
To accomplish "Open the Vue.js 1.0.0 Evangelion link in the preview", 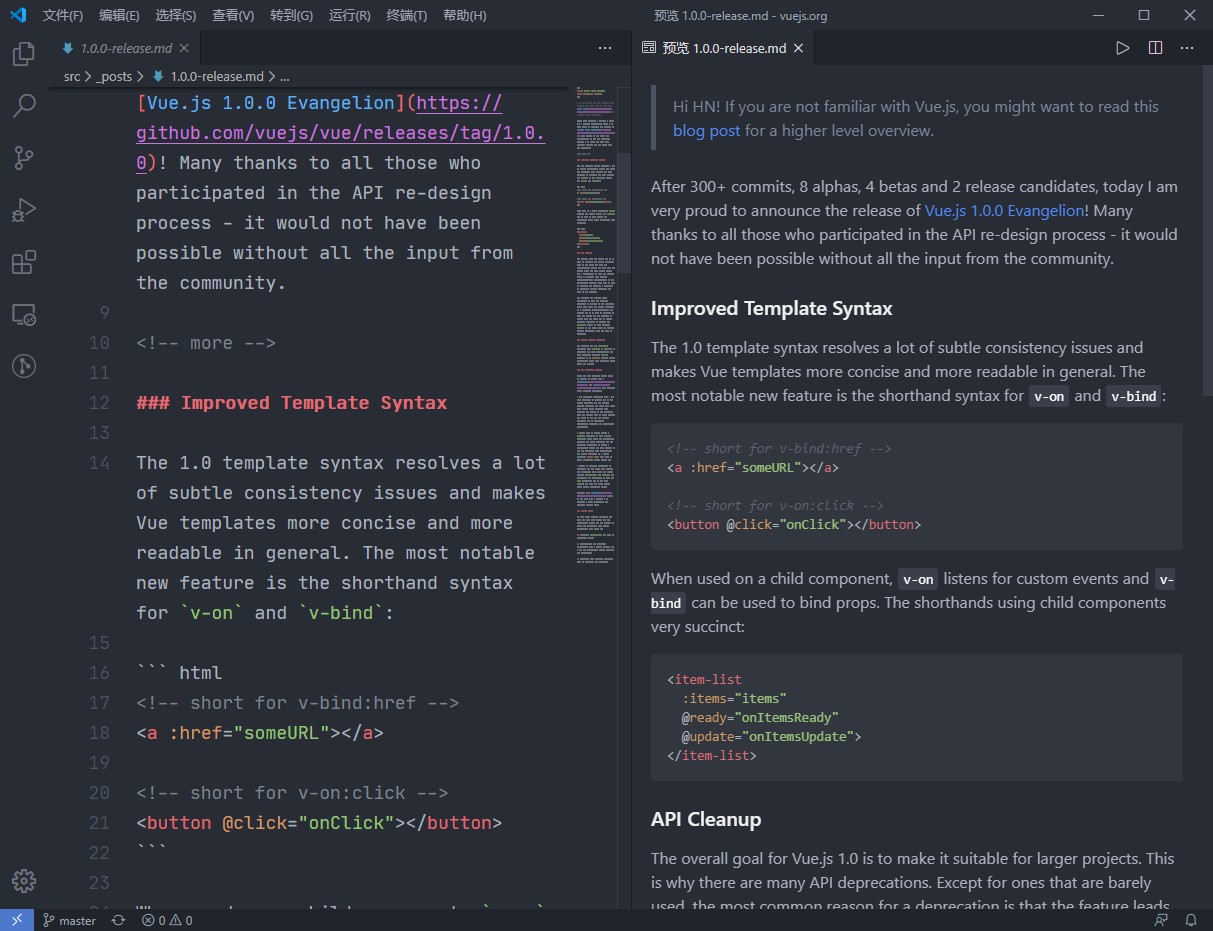I will click(1004, 210).
